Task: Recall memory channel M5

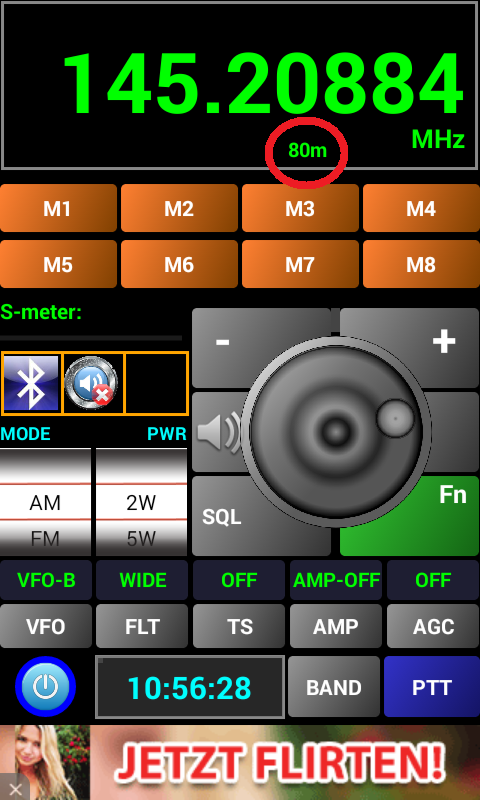Action: (58, 264)
